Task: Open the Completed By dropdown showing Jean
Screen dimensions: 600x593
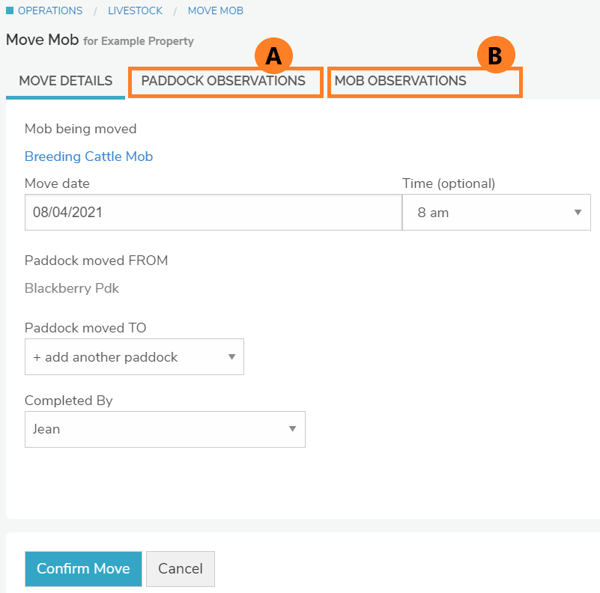Action: coord(164,429)
